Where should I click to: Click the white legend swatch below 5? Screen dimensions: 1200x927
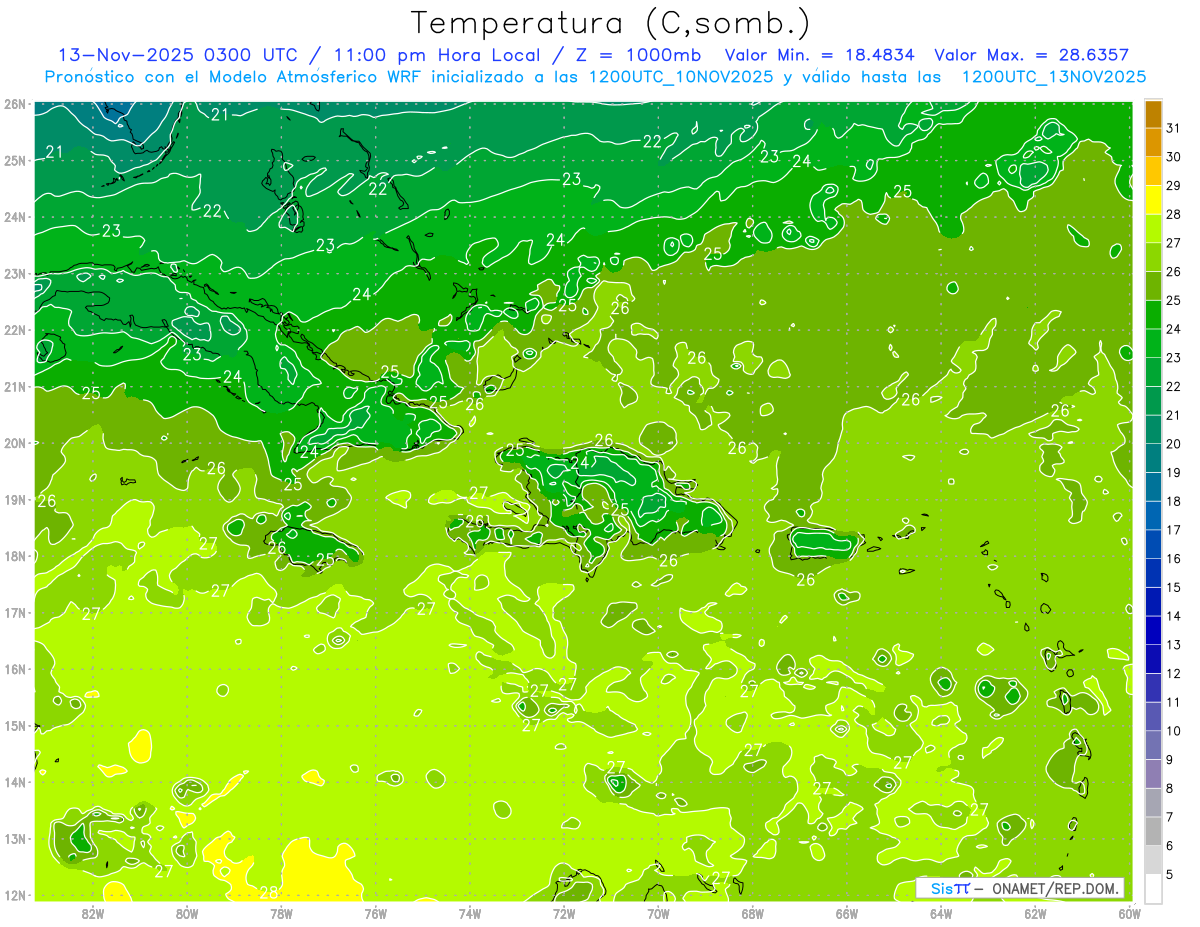click(1153, 888)
